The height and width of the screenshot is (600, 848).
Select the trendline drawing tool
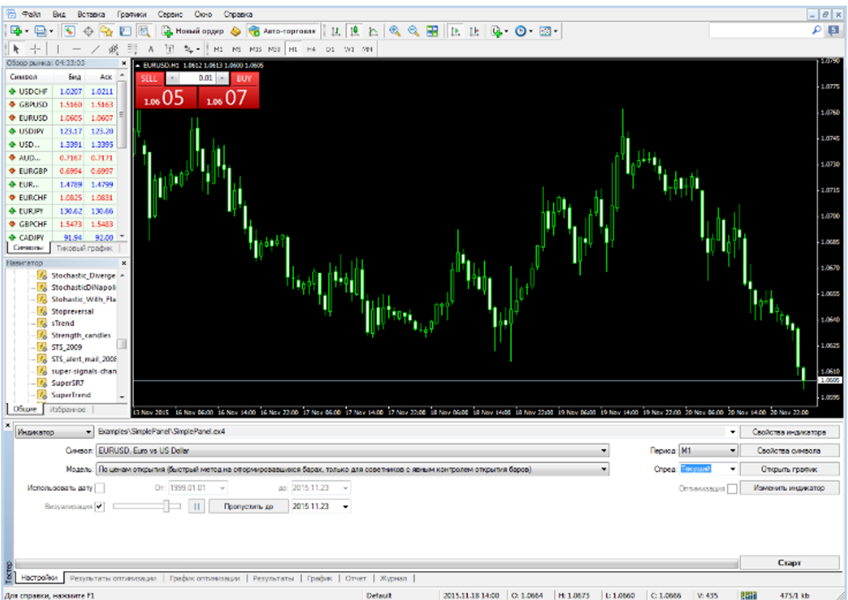click(x=96, y=48)
